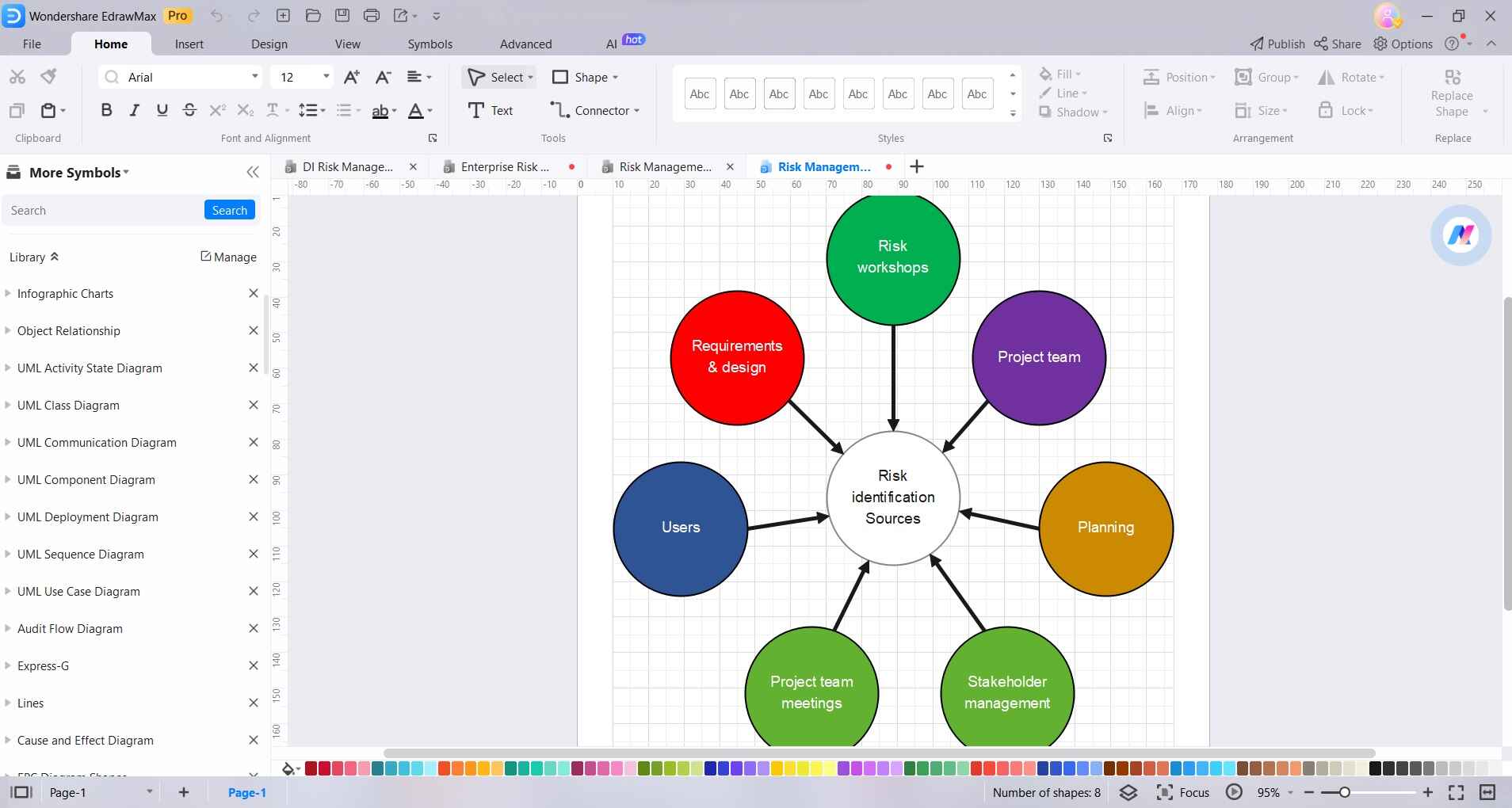
Task: Click the Share button
Action: (x=1338, y=44)
